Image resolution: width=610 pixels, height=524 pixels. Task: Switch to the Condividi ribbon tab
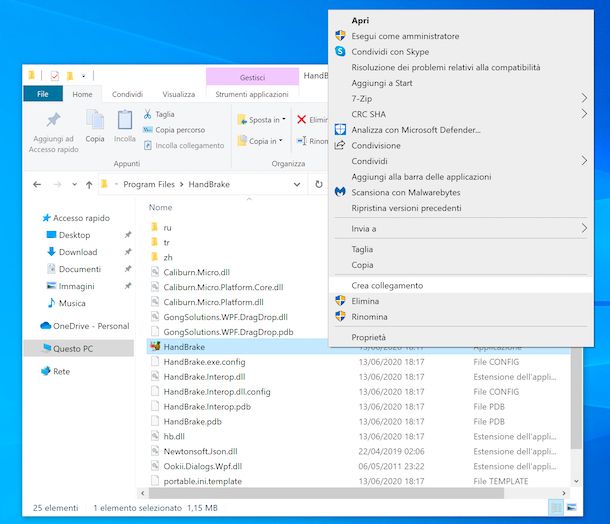pyautogui.click(x=127, y=94)
